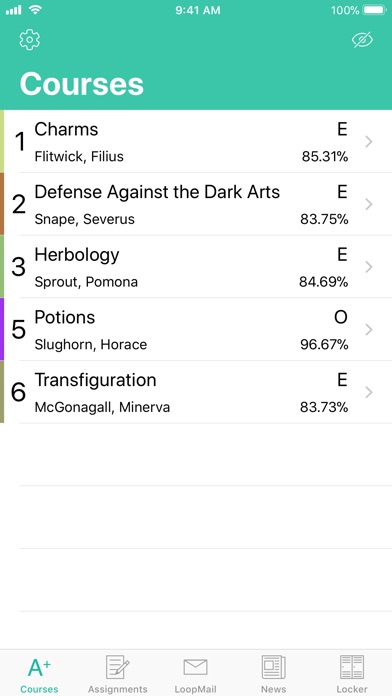
Task: Expand Charms course chevron
Action: tap(369, 142)
